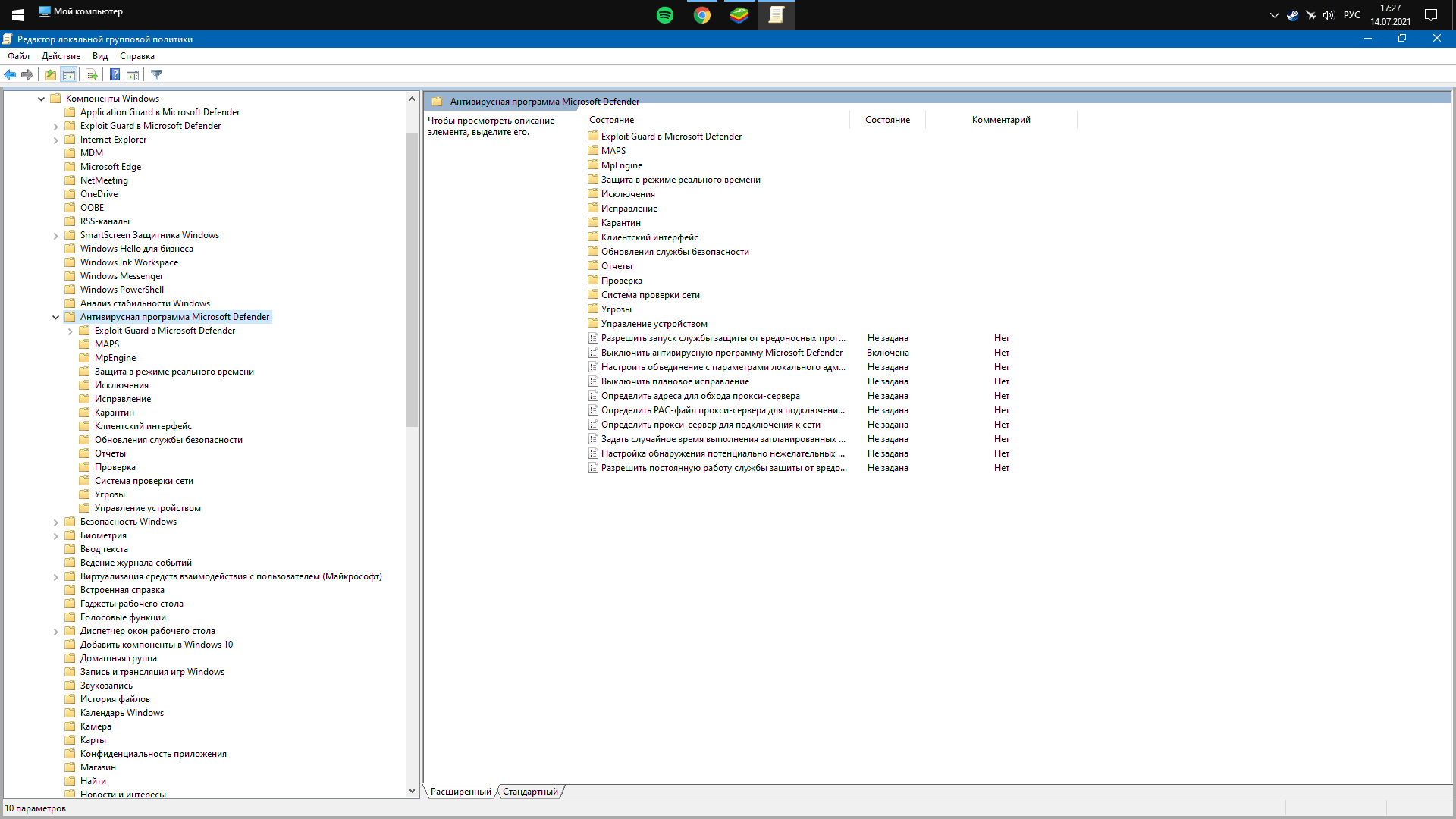Open Help with the blue question mark icon
This screenshot has width=1456, height=819.
(115, 74)
